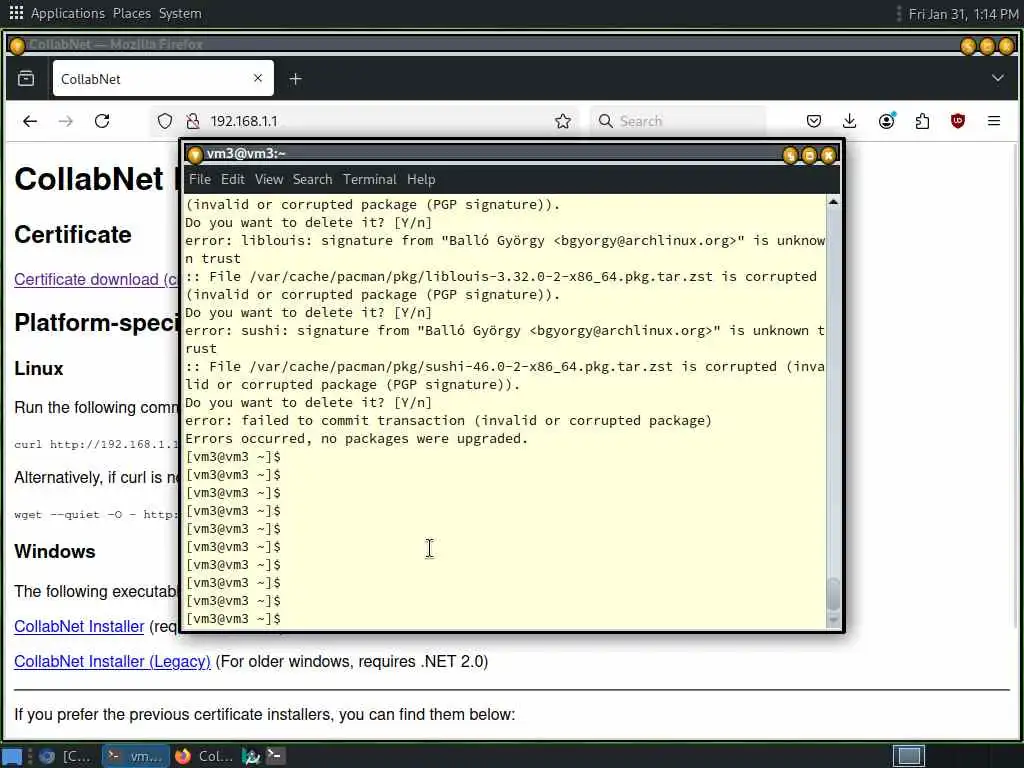The height and width of the screenshot is (768, 1024).
Task: Open the Firefox hamburger menu
Action: point(994,121)
